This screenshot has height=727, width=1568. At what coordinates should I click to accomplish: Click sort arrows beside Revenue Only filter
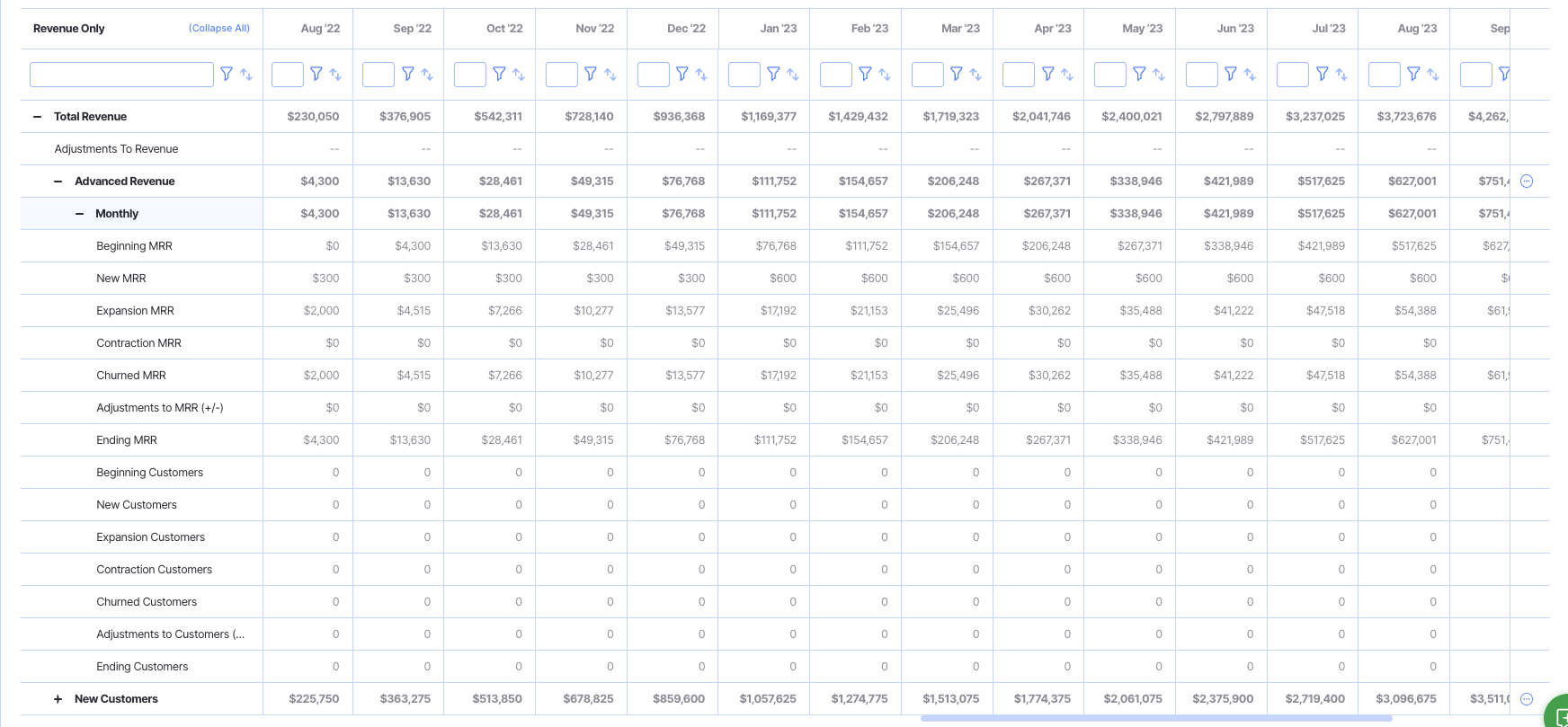(x=246, y=75)
